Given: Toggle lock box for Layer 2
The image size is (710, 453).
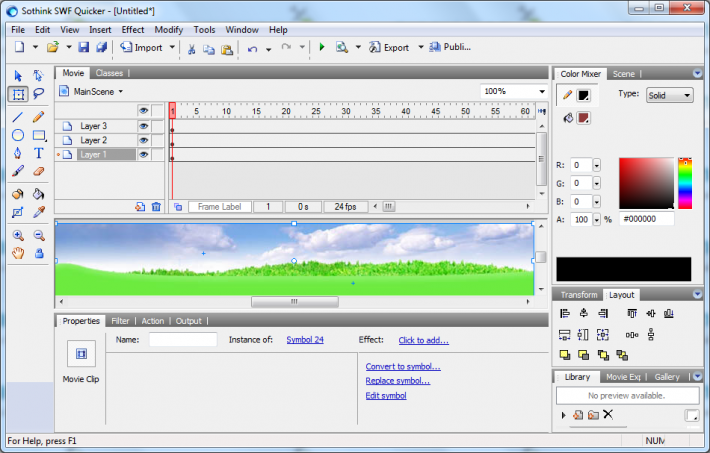Looking at the screenshot, I should click(x=158, y=140).
